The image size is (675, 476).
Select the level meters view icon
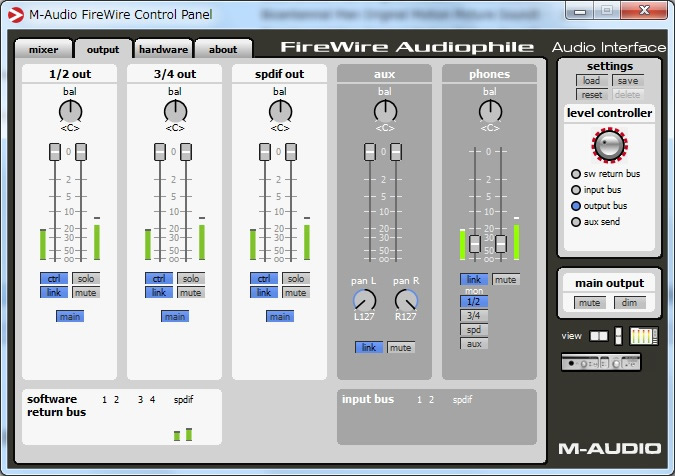[644, 336]
